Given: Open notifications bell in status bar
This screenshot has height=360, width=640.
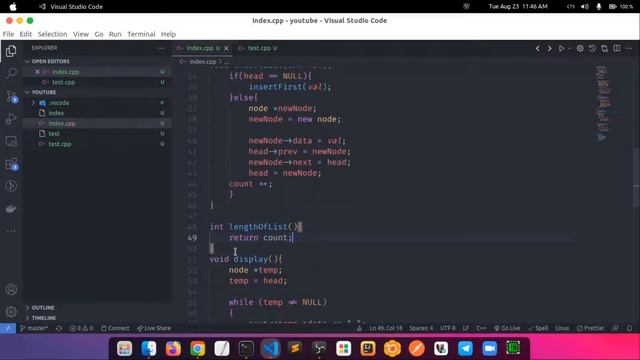Looking at the screenshot, I should [x=629, y=328].
